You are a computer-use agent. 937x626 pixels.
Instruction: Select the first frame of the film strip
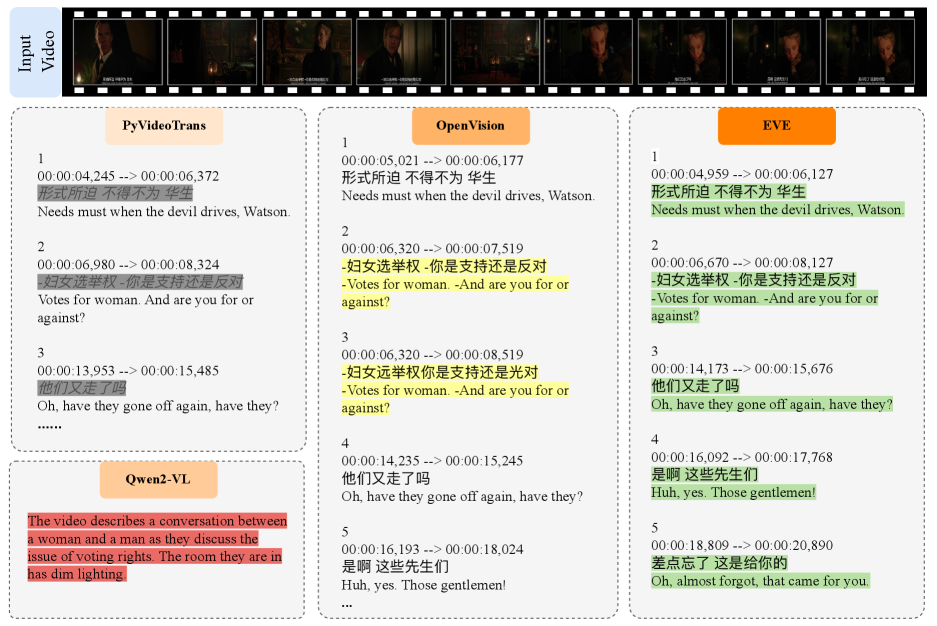pyautogui.click(x=118, y=52)
